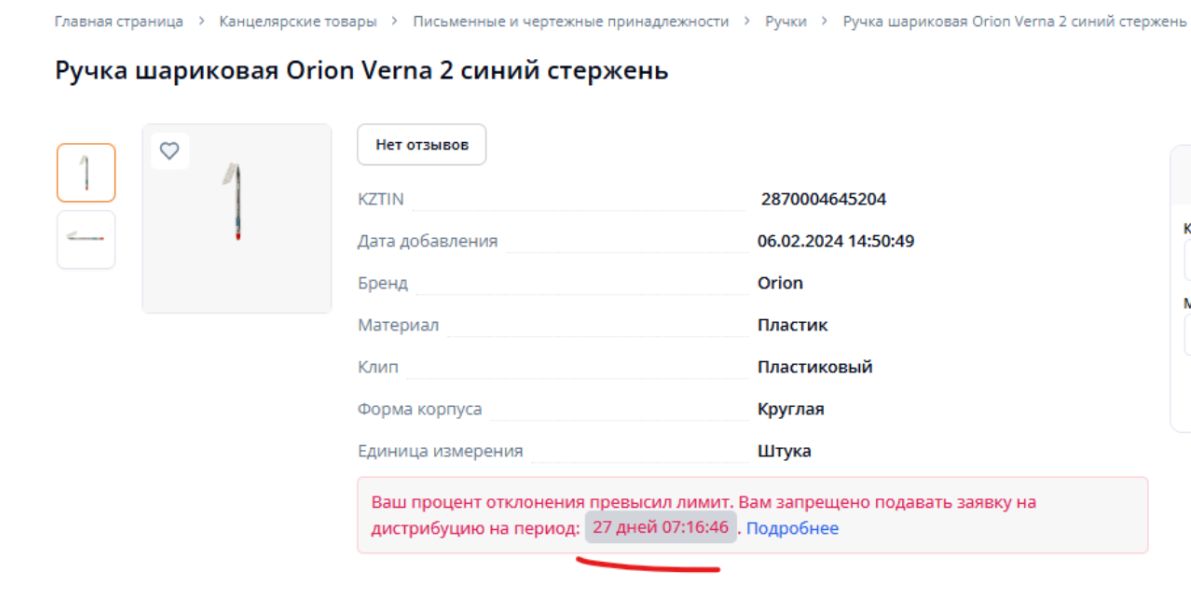1191x607 pixels.
Task: Click the 'Бренд' label
Action: 382,283
